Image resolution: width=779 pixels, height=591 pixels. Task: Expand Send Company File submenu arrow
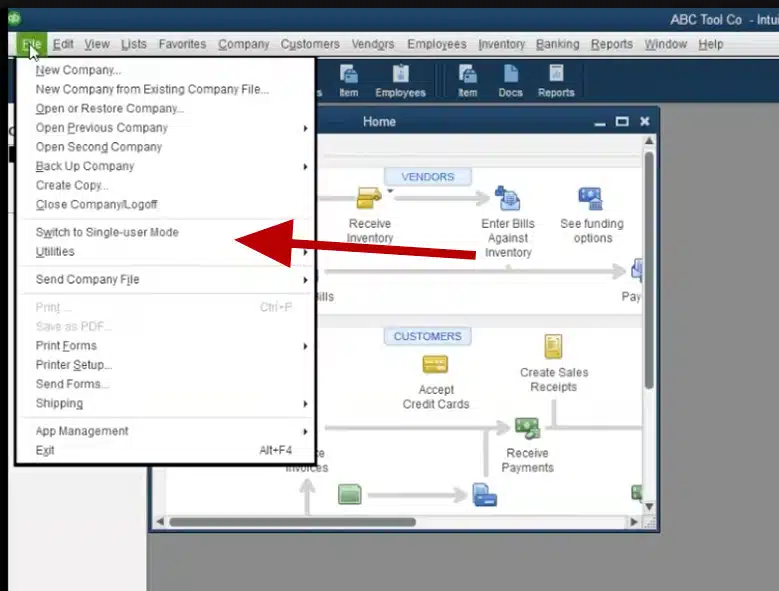pyautogui.click(x=306, y=280)
